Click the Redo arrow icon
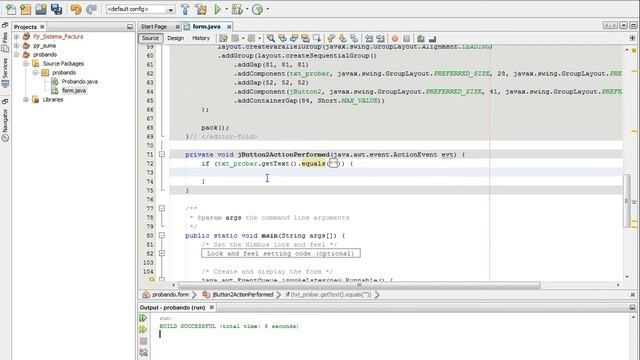The width and height of the screenshot is (640, 360). coord(91,9)
